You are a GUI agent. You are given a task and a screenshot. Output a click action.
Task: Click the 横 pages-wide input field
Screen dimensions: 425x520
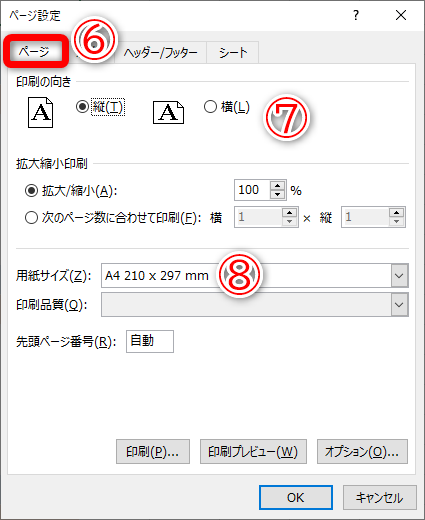coord(258,217)
